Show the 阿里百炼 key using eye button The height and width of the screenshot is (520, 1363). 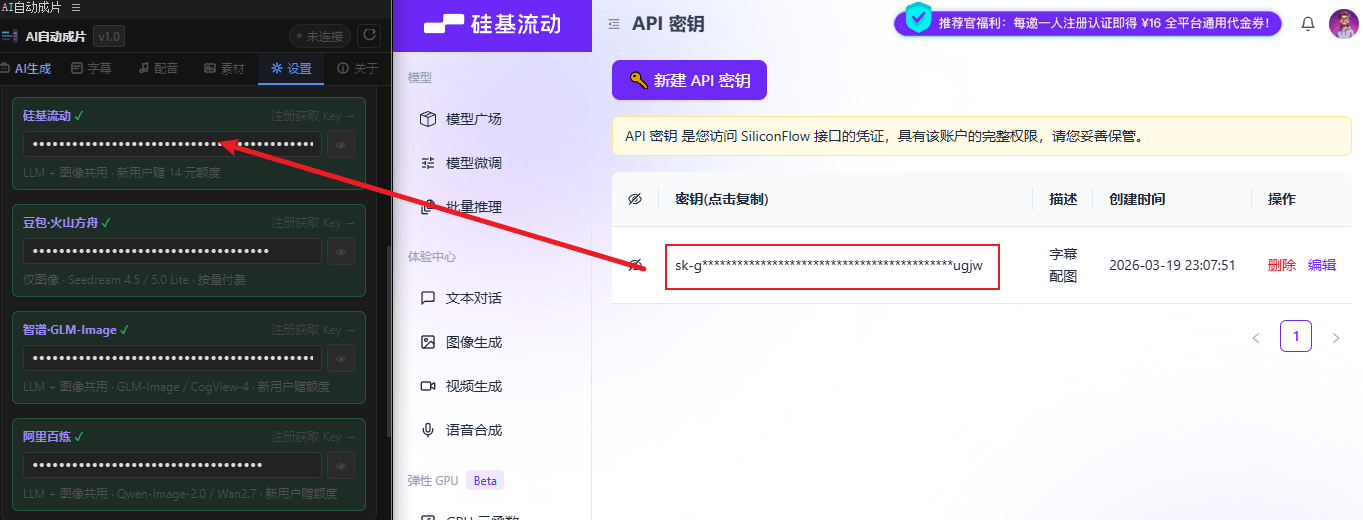341,465
